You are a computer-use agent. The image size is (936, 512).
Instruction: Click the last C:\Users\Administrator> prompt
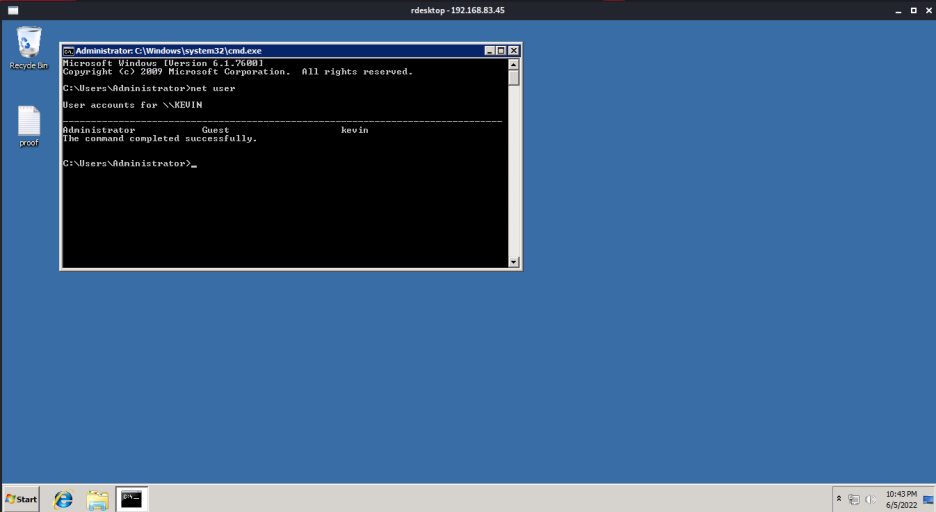[127, 163]
